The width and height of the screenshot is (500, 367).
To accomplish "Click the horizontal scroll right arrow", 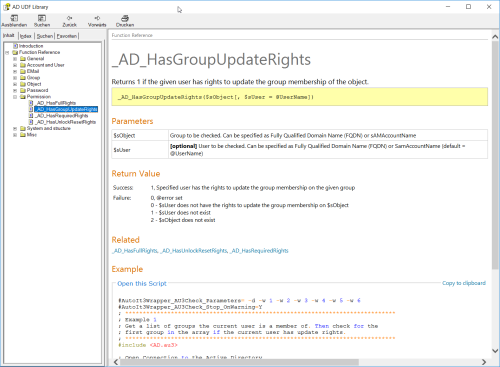I will click(484, 362).
